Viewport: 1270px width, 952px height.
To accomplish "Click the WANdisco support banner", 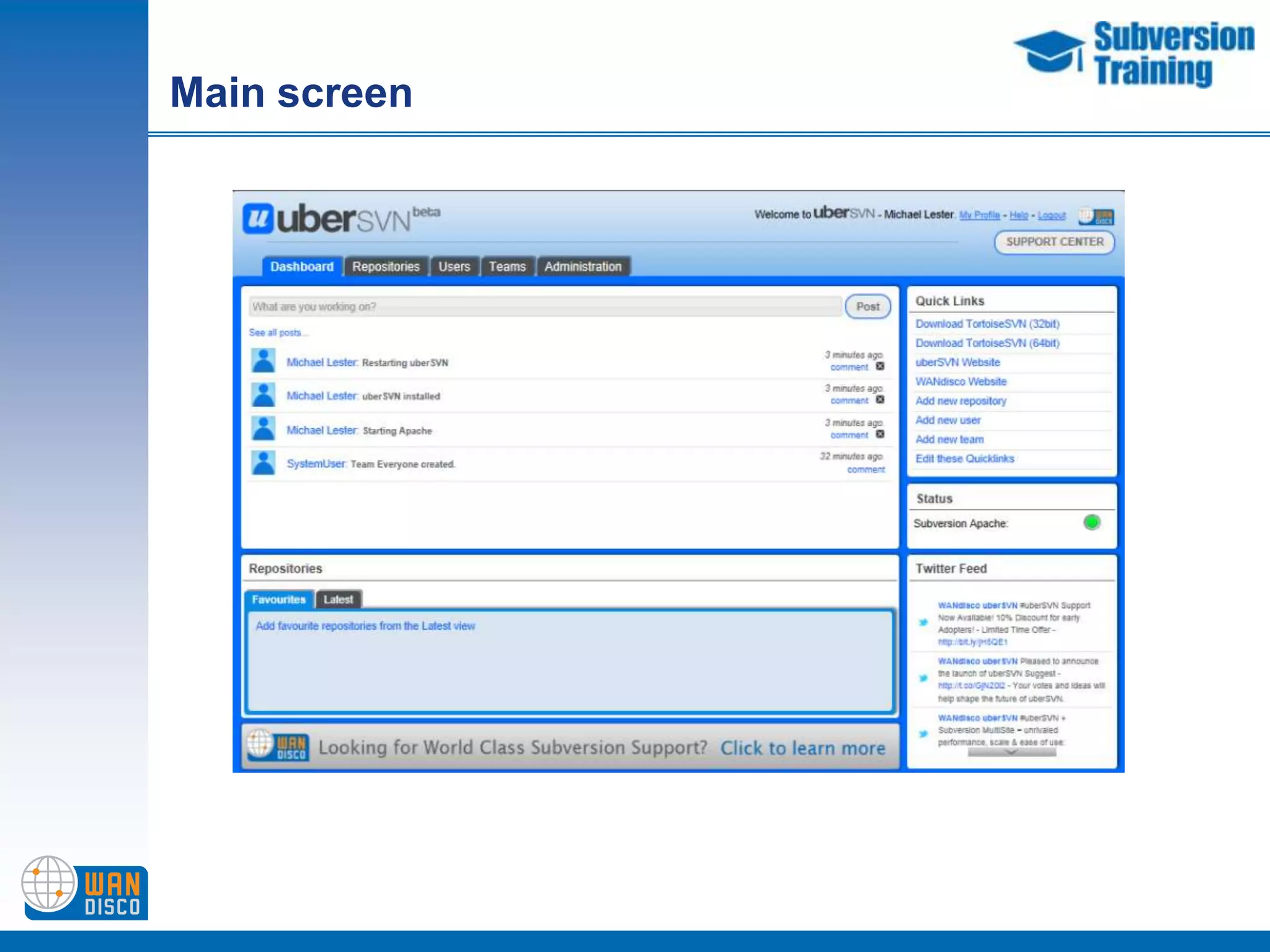I will [569, 747].
